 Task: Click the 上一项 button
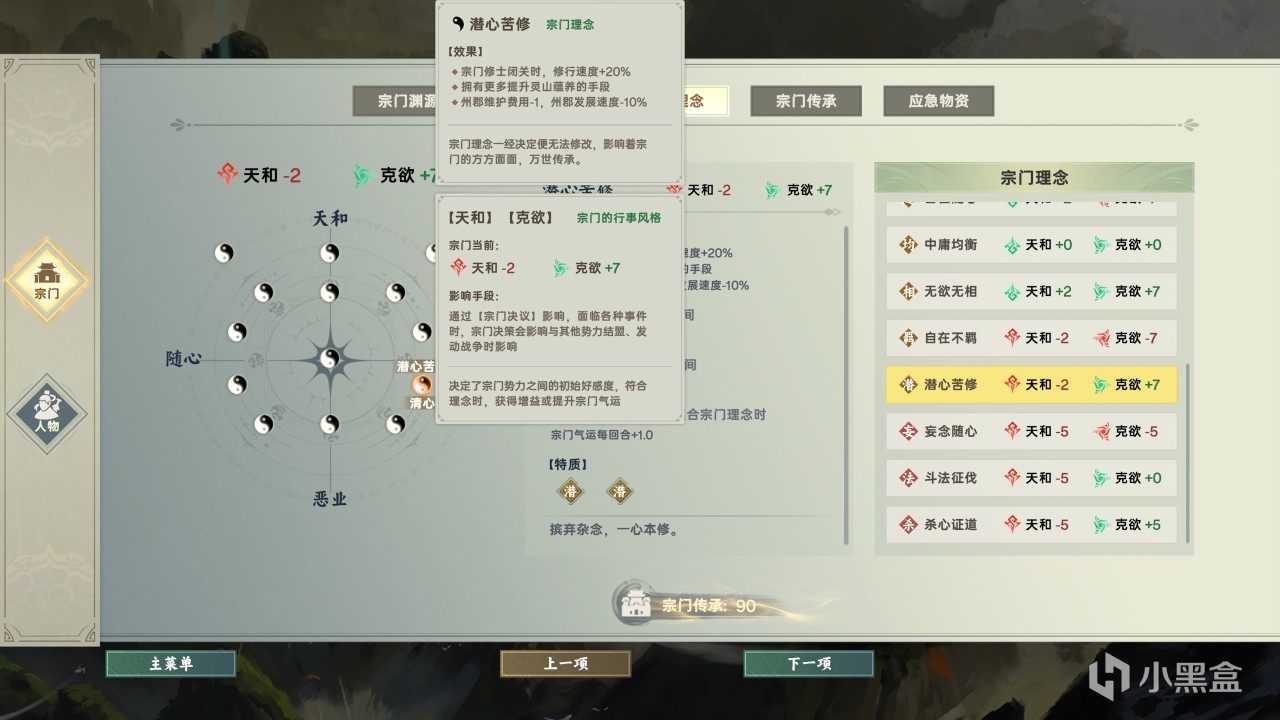coord(565,664)
